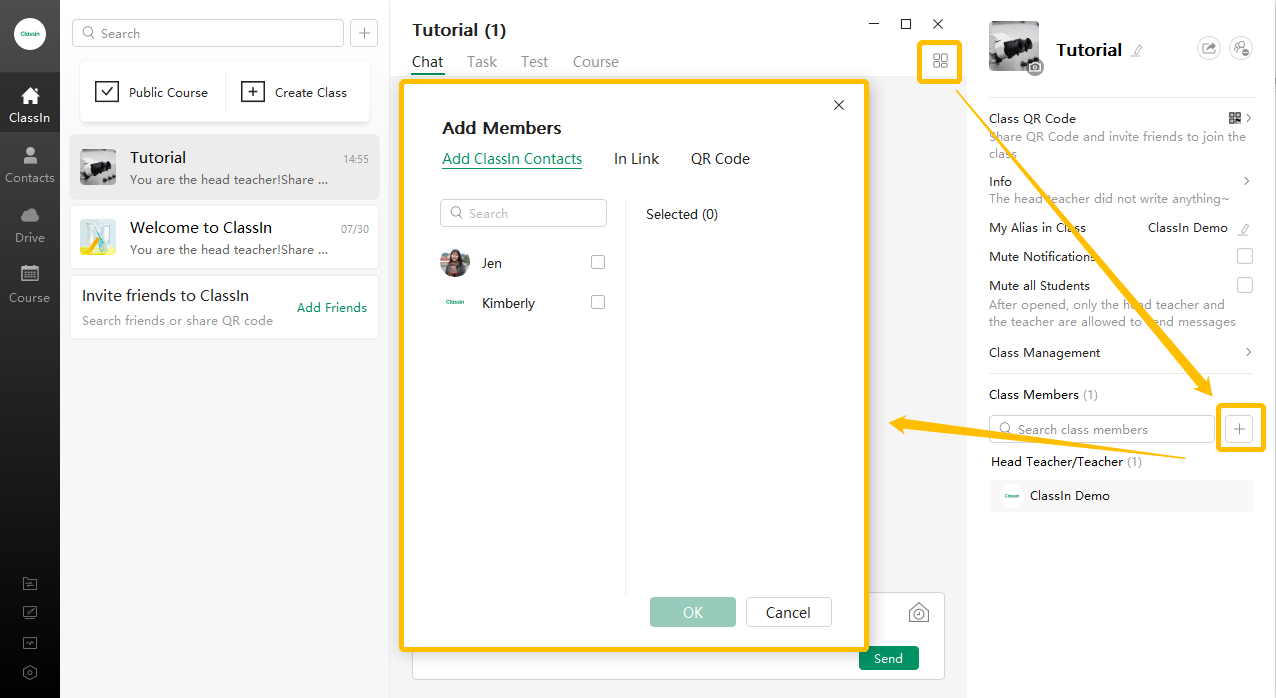Switch to the Chat tab
This screenshot has height=698, width=1276.
(427, 62)
